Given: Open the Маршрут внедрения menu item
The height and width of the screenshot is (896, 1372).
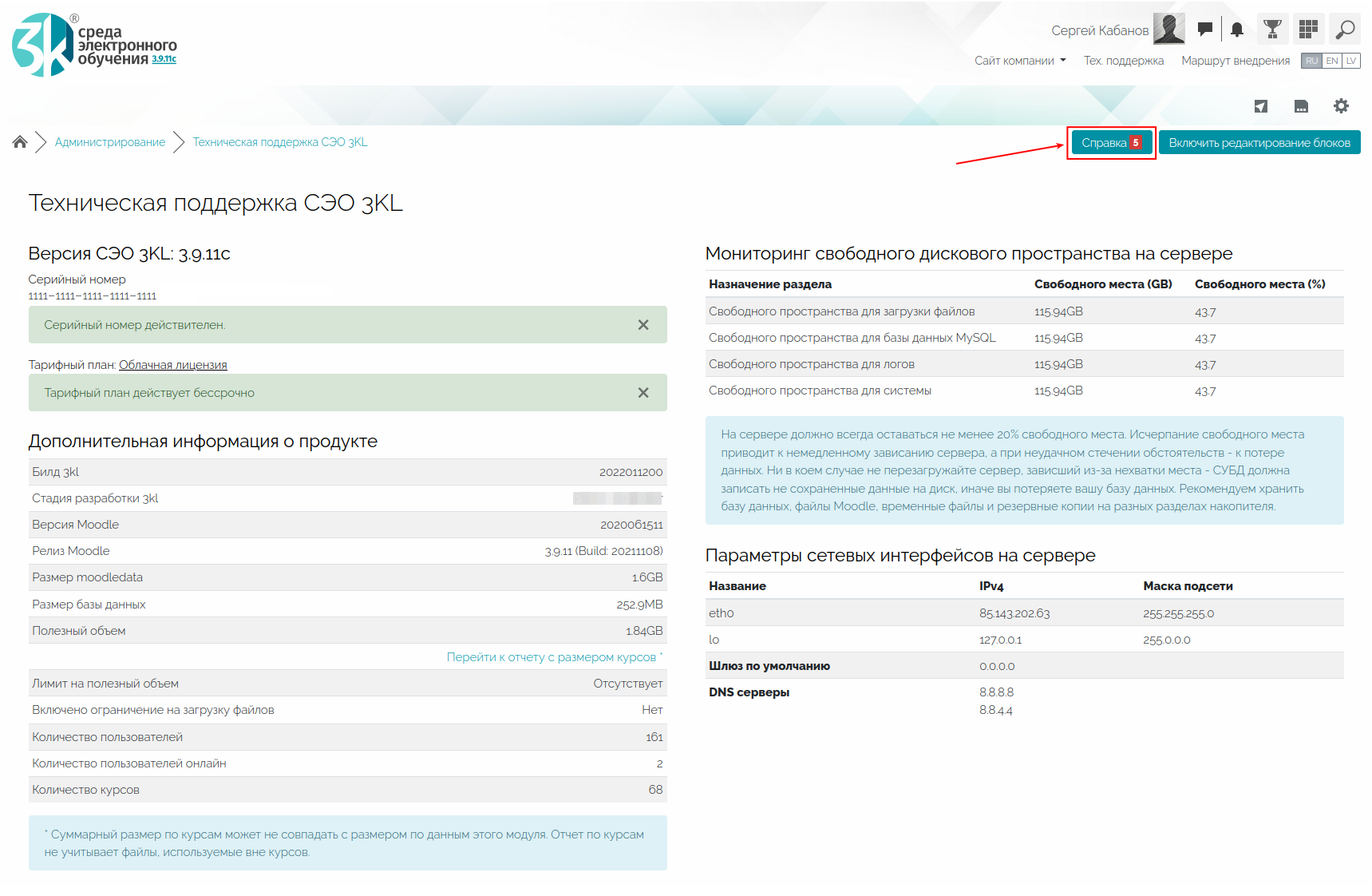Looking at the screenshot, I should click(x=1235, y=61).
